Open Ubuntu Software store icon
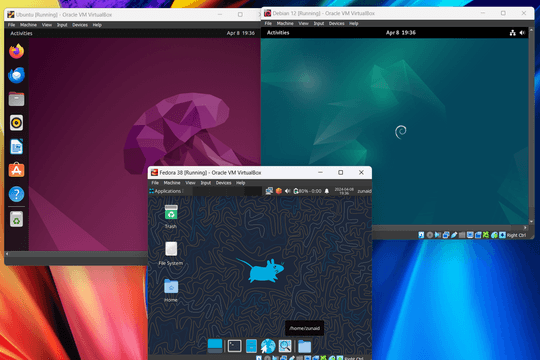The image size is (540, 360). (x=16, y=170)
